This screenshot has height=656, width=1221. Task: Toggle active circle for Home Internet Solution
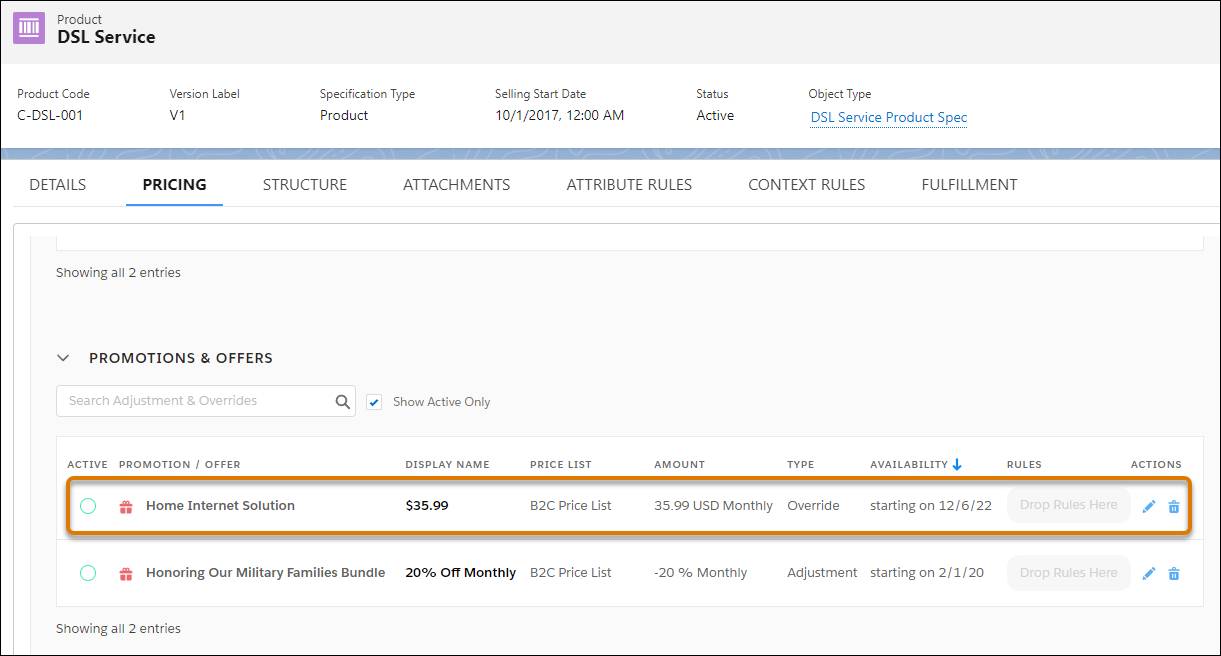point(88,506)
